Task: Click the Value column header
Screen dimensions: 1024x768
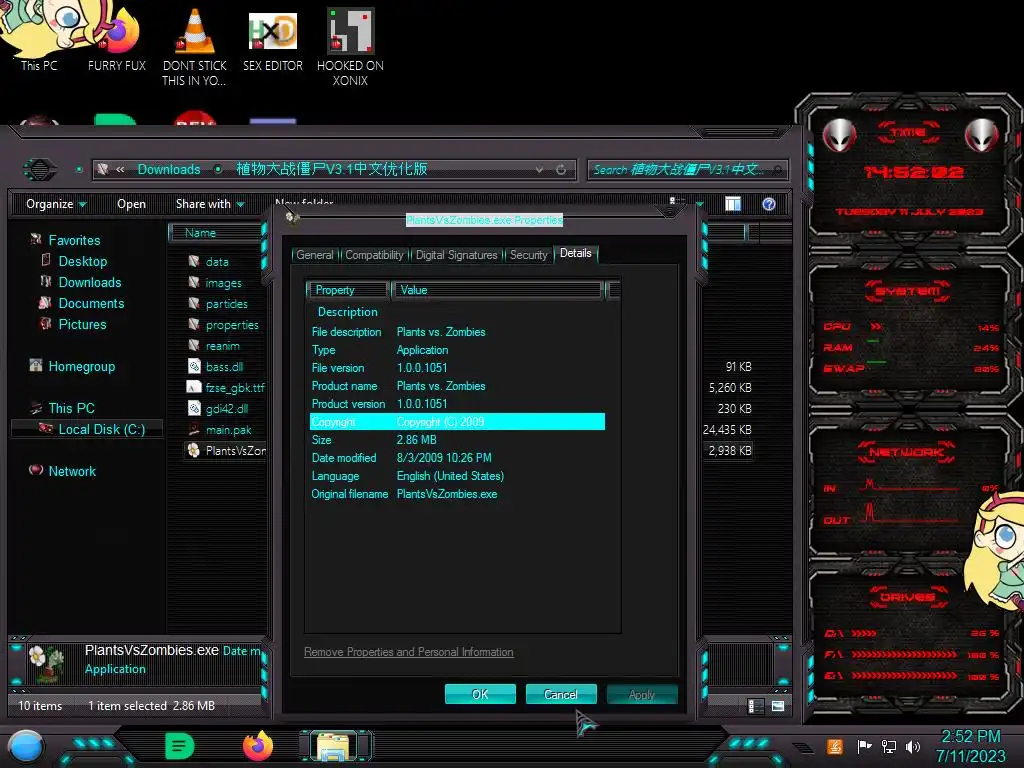Action: tap(497, 290)
